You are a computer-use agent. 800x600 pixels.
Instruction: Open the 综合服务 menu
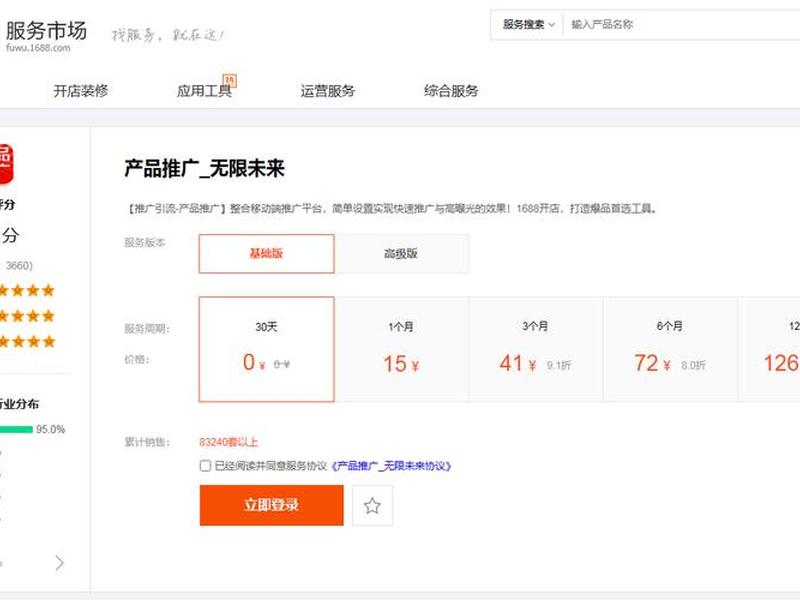coord(451,91)
